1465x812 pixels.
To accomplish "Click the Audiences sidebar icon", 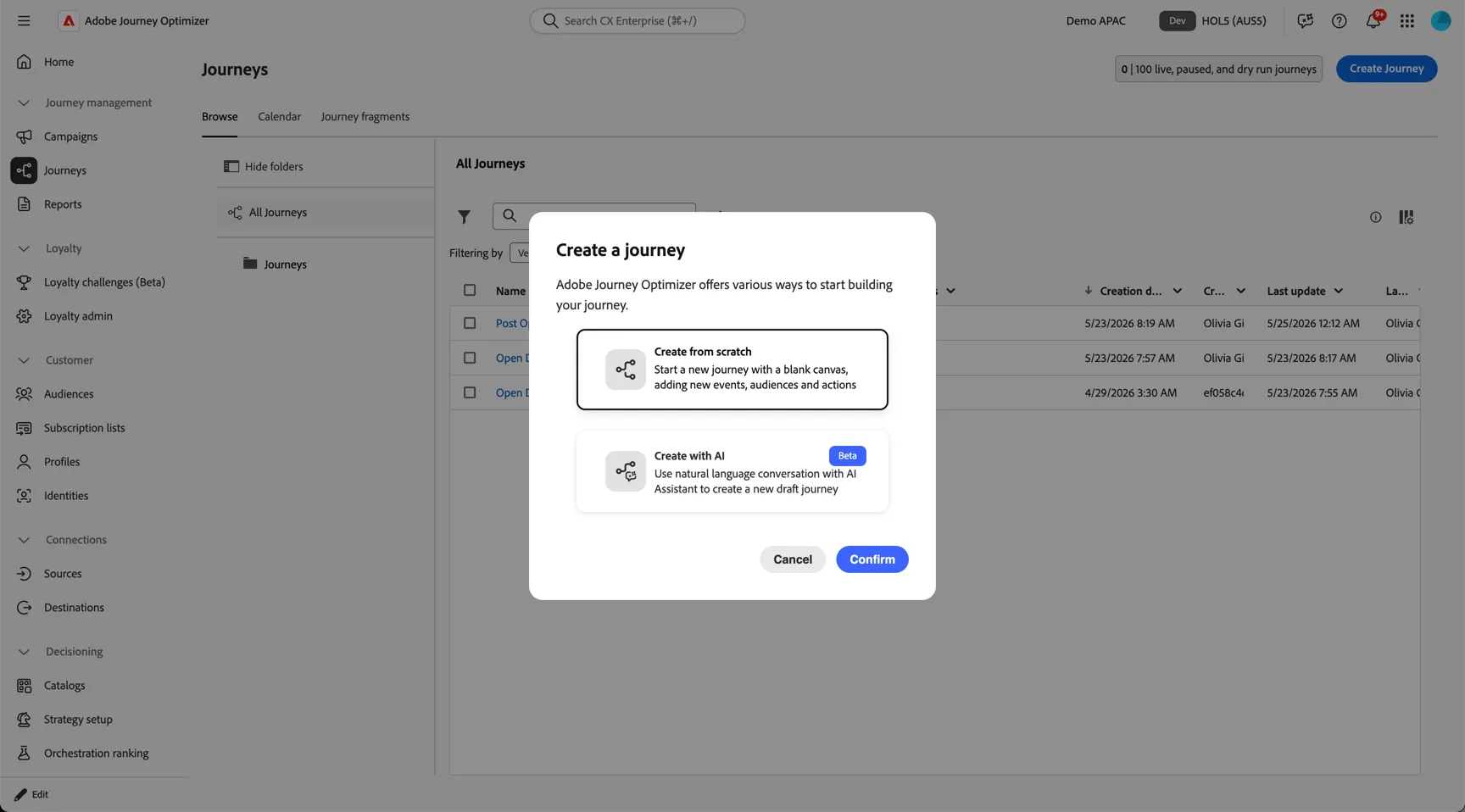I will tap(24, 394).
